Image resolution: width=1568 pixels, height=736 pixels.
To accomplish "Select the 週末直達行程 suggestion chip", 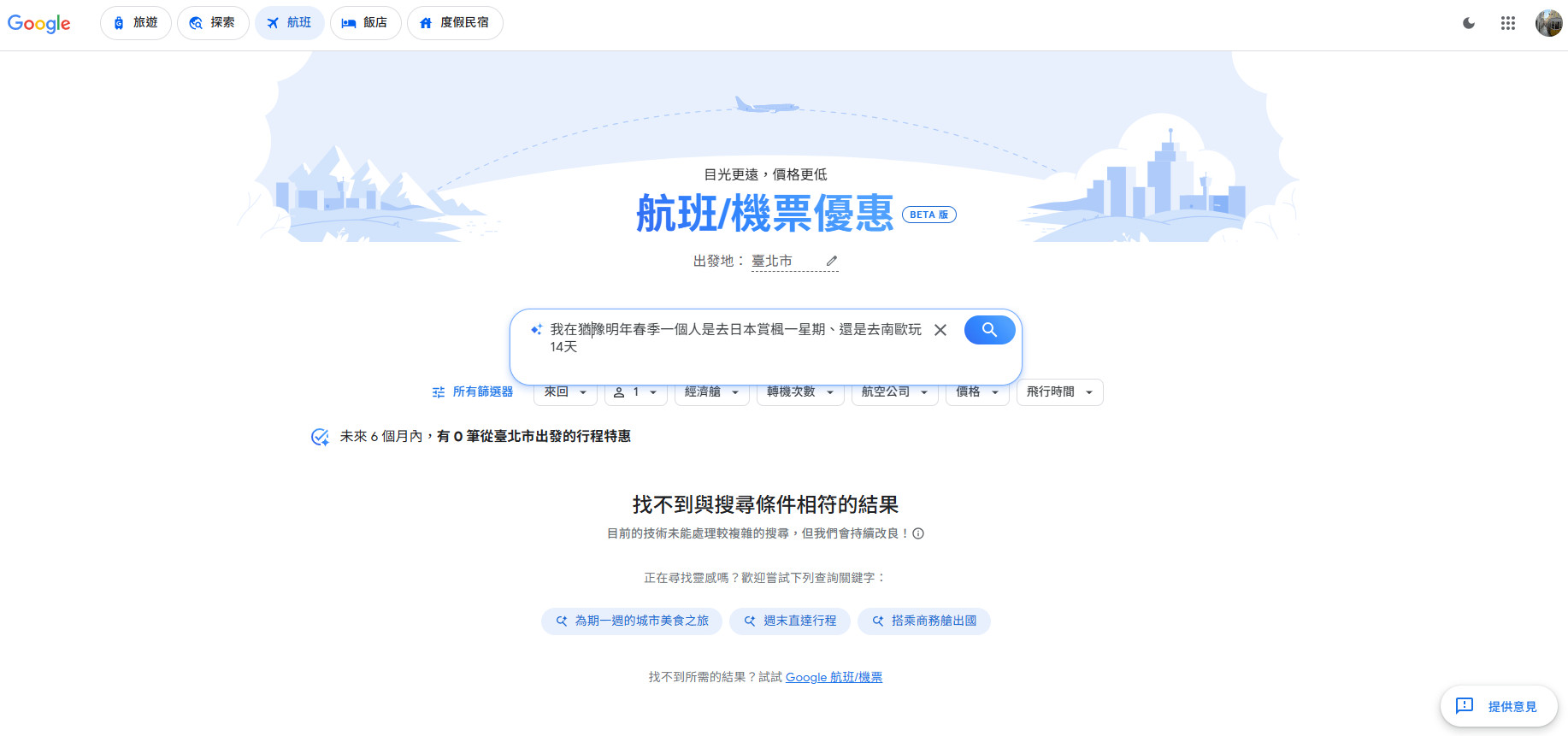I will [x=789, y=621].
